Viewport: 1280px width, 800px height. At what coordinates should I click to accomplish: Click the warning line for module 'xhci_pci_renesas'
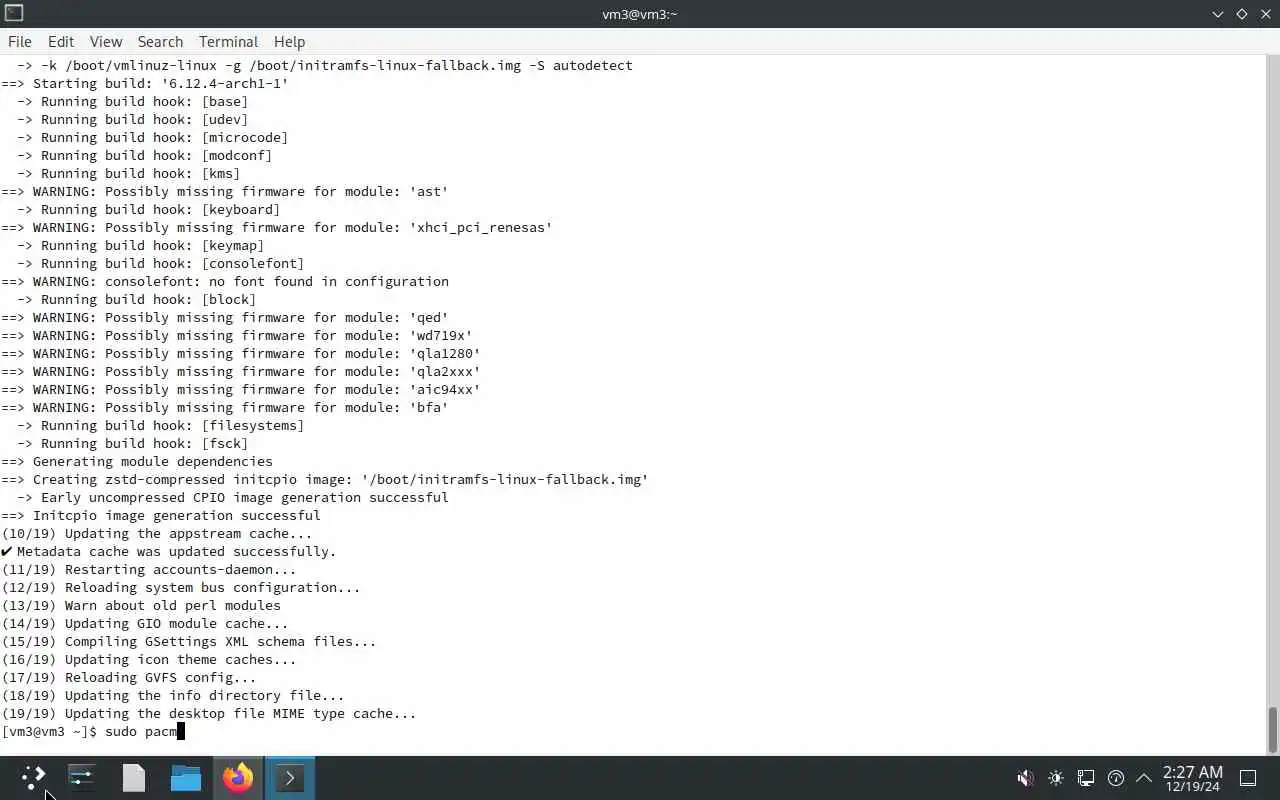point(277,227)
